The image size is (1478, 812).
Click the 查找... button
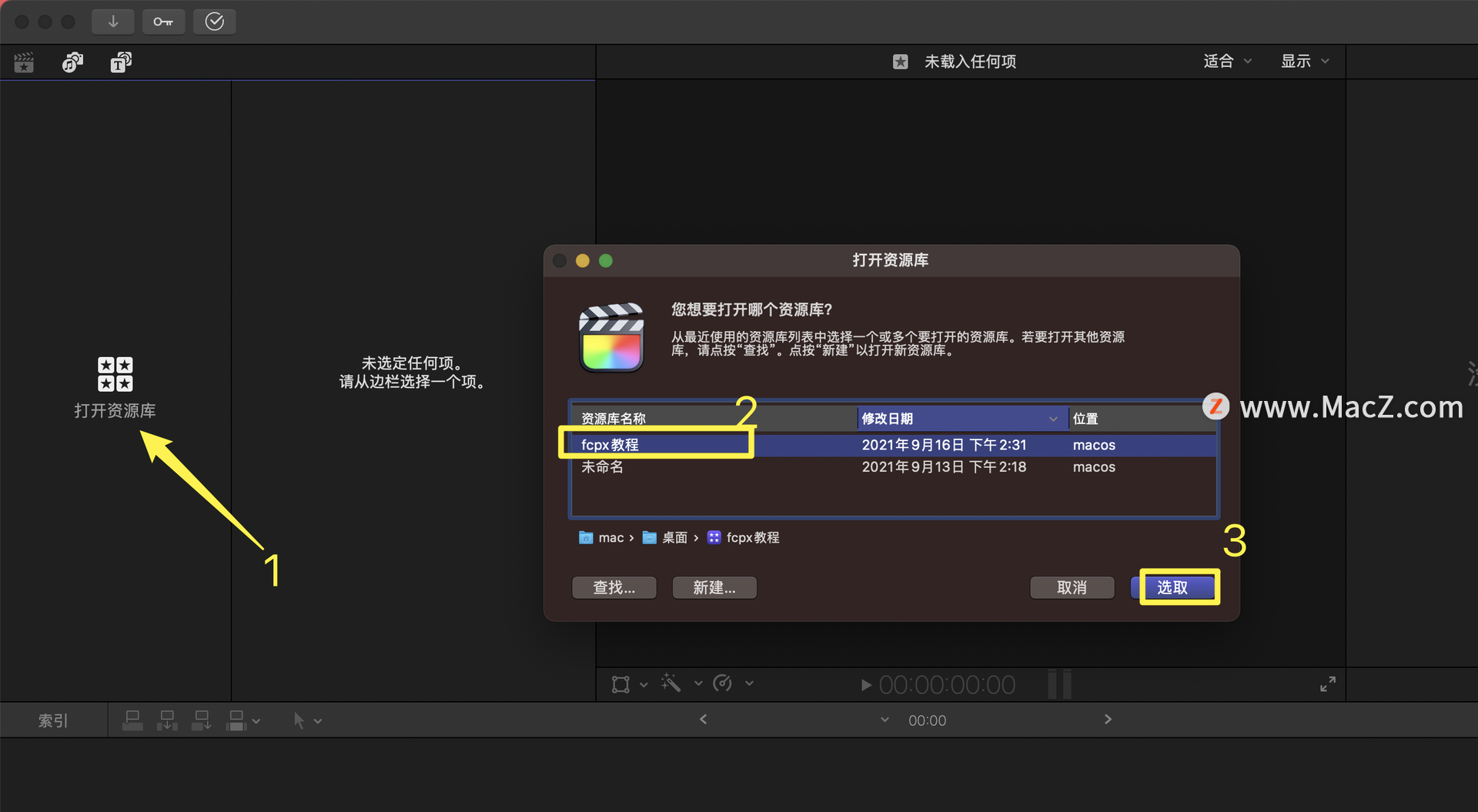(614, 588)
